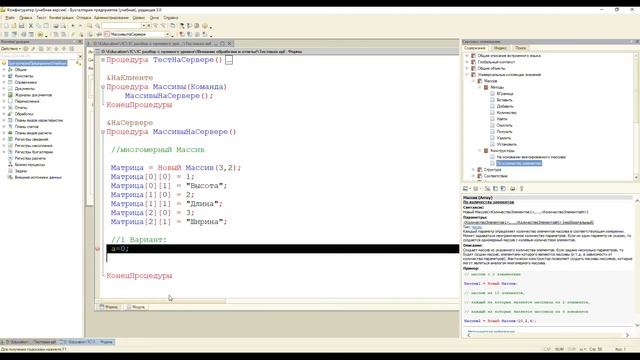Viewport: 640px width, 360px height.
Task: Open the Конфигурация menu
Action: coord(61,18)
